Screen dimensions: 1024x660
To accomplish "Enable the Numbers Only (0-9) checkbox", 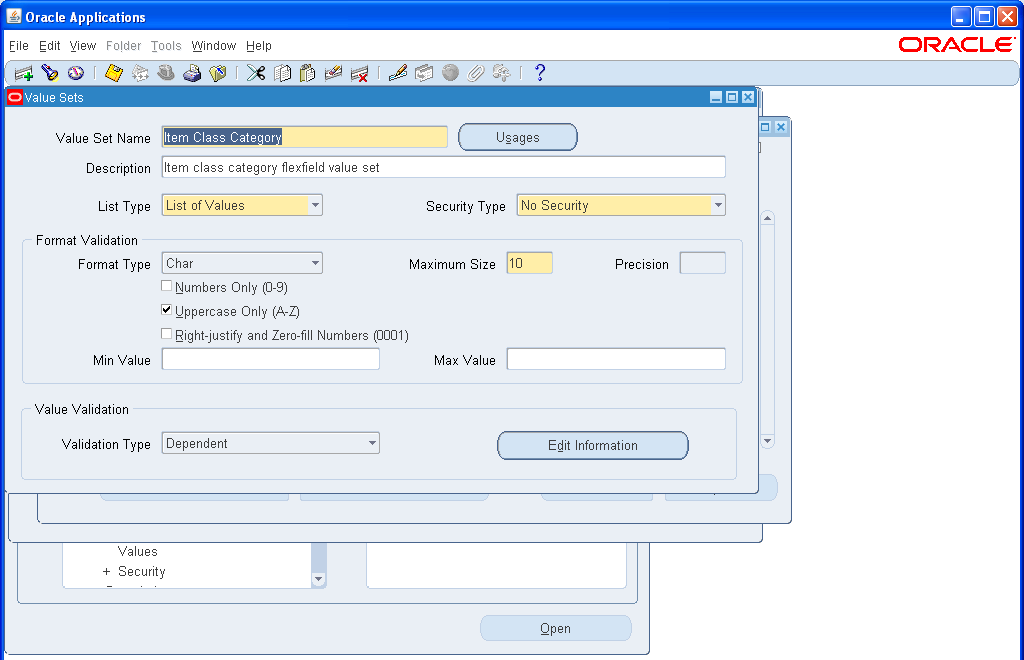I will coord(166,285).
